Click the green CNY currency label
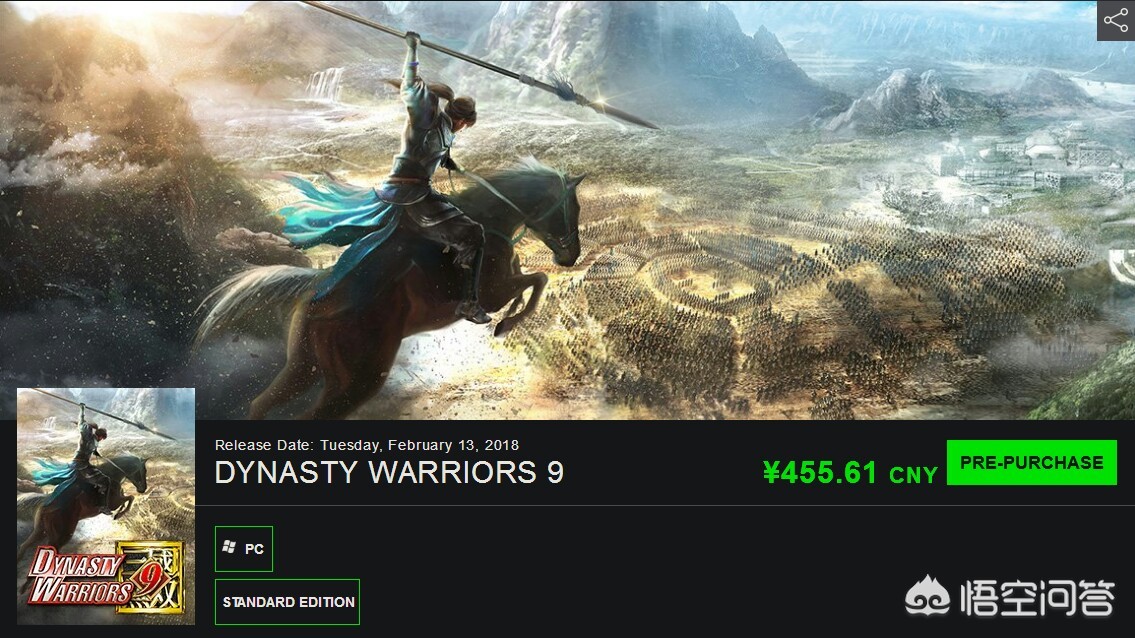 tap(913, 475)
